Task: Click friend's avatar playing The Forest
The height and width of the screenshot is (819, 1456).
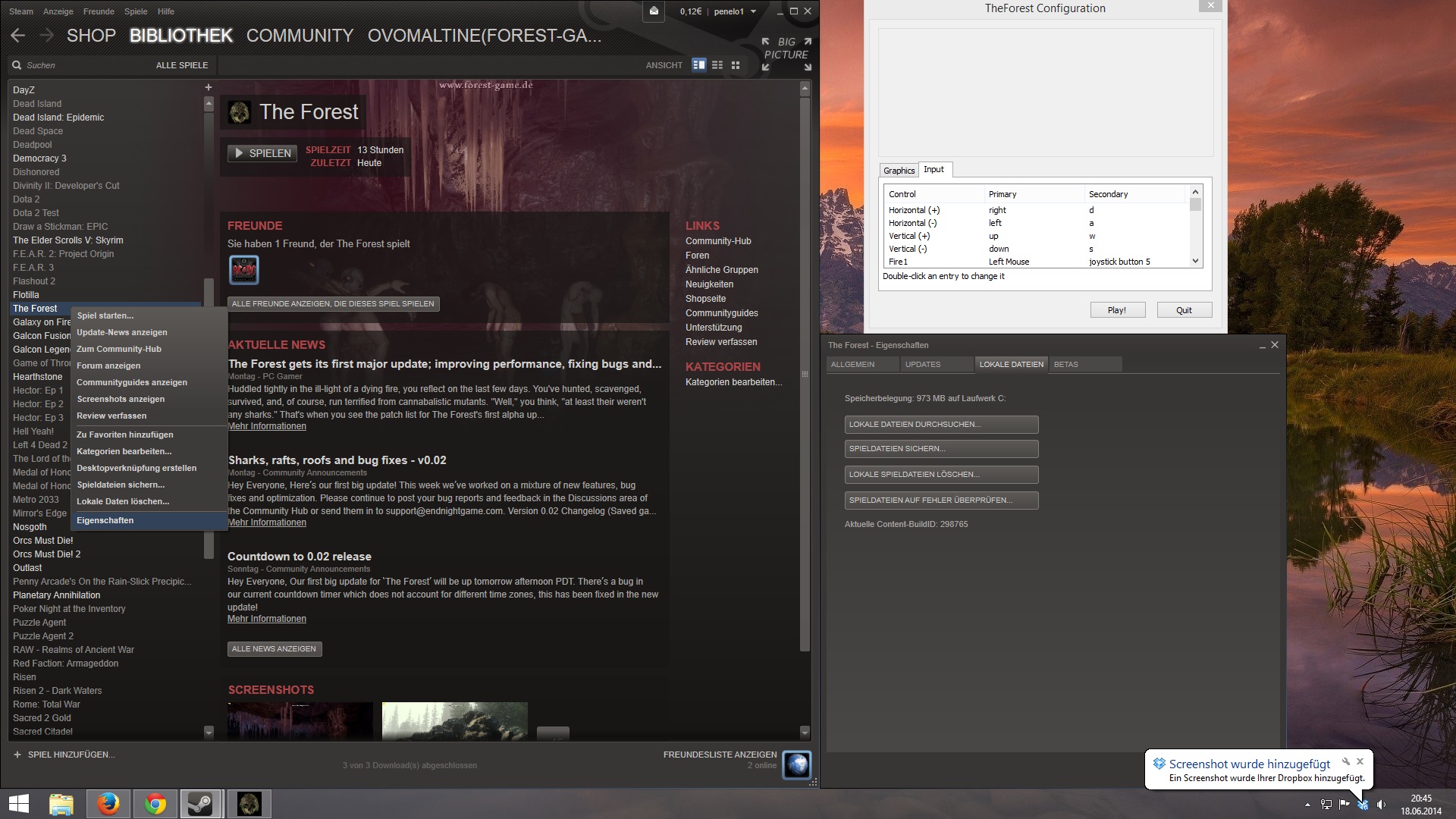Action: click(244, 270)
